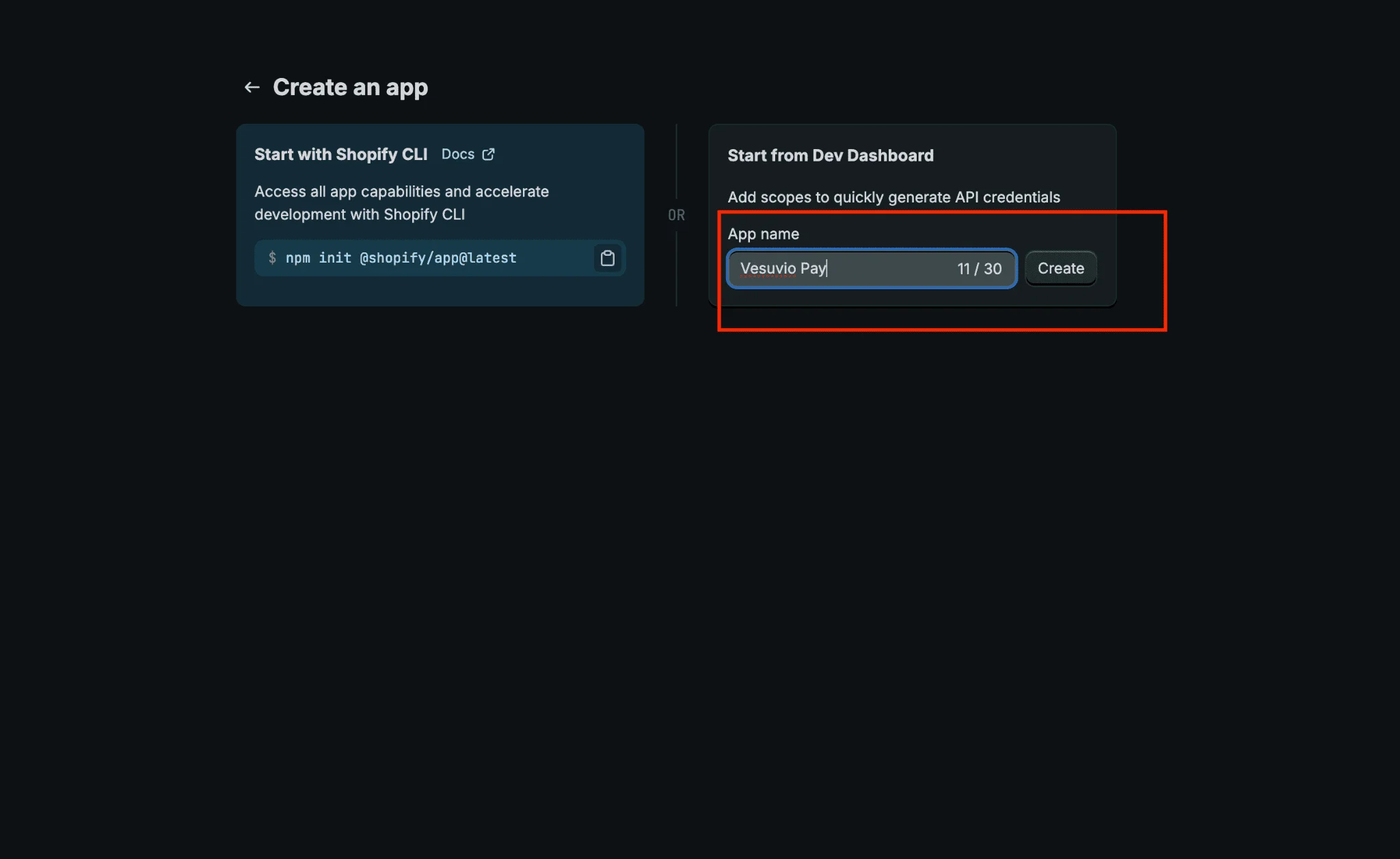Image resolution: width=1400 pixels, height=859 pixels.
Task: Click the Start with Shopify CLI heading
Action: tap(340, 154)
